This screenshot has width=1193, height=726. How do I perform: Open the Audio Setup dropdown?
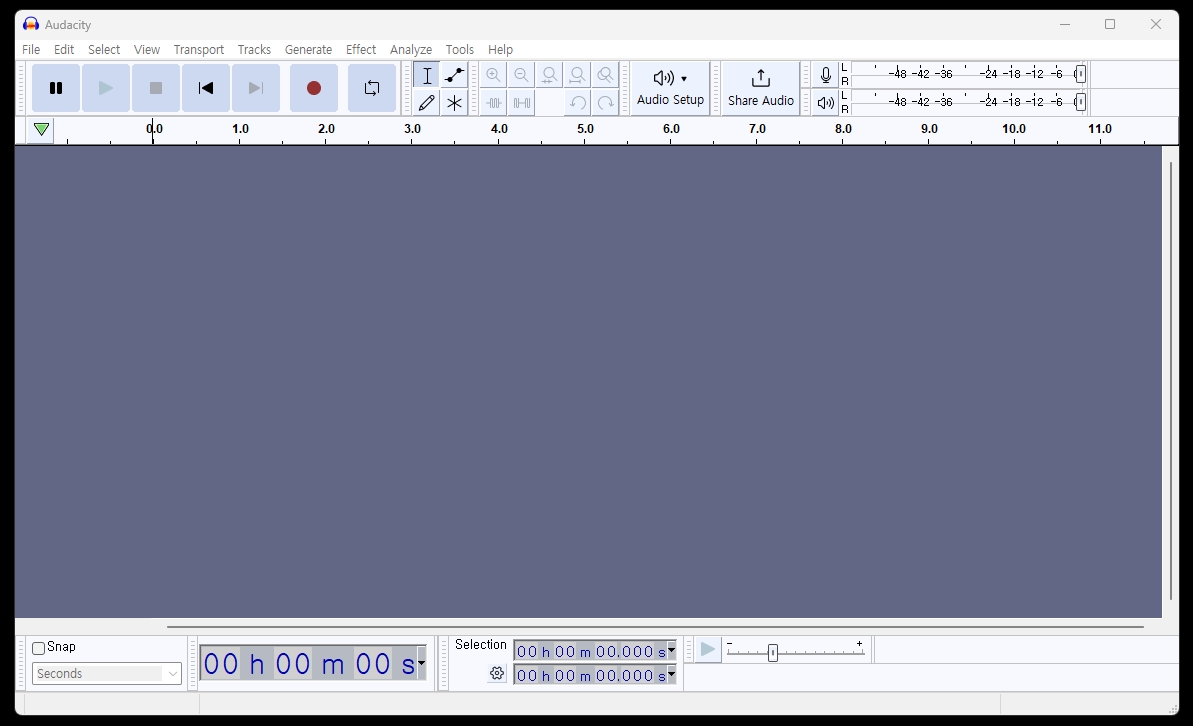(x=670, y=88)
